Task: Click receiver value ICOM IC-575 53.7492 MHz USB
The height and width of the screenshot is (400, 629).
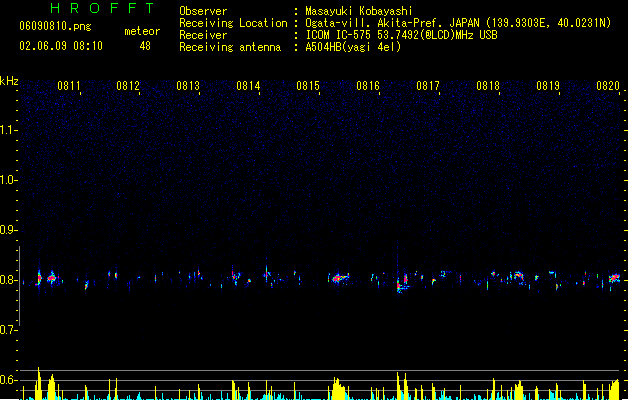Action: 402,35
